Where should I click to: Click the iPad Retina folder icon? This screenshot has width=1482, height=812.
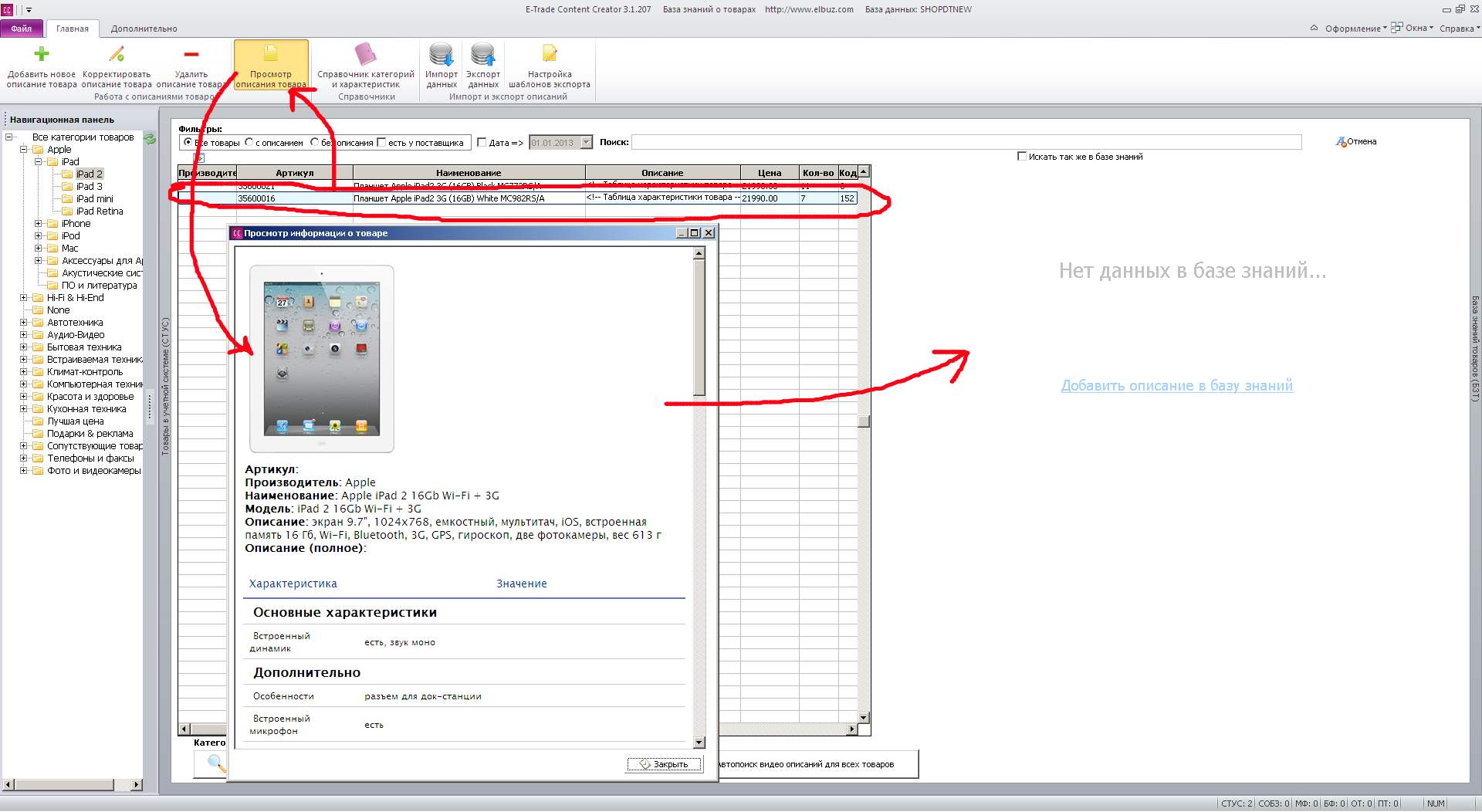(x=67, y=211)
